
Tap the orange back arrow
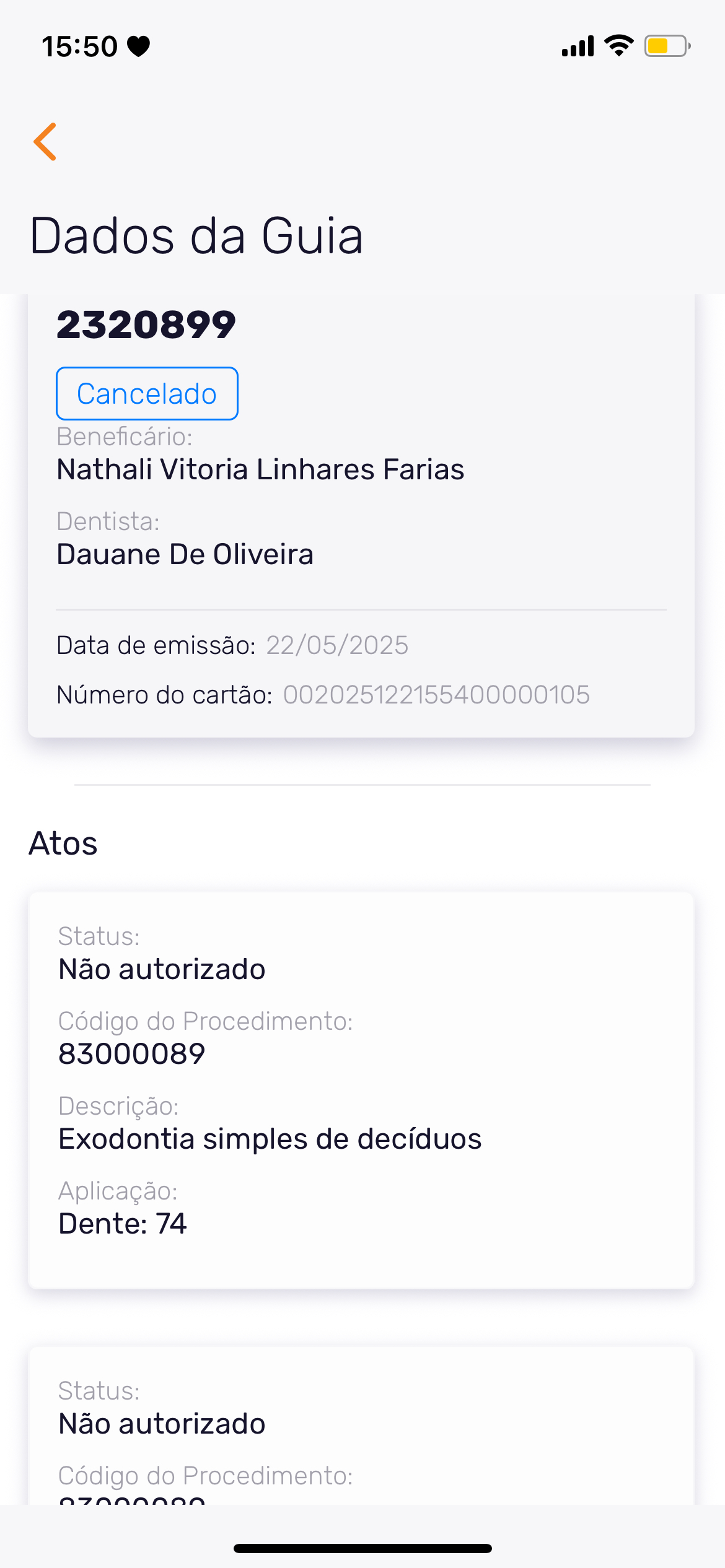coord(45,142)
